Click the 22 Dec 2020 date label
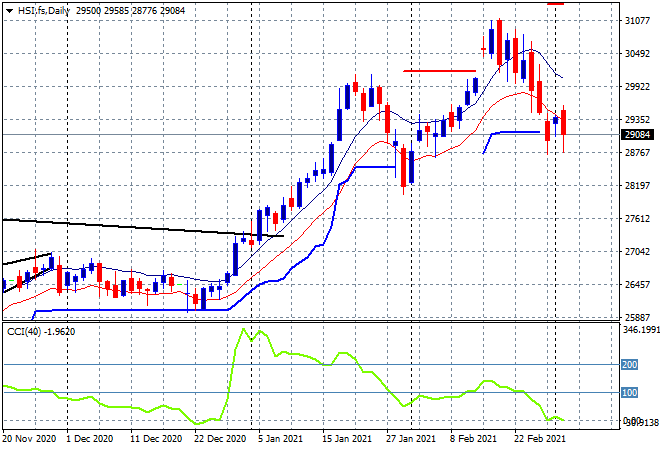This screenshot has width=660, height=450. point(220,439)
